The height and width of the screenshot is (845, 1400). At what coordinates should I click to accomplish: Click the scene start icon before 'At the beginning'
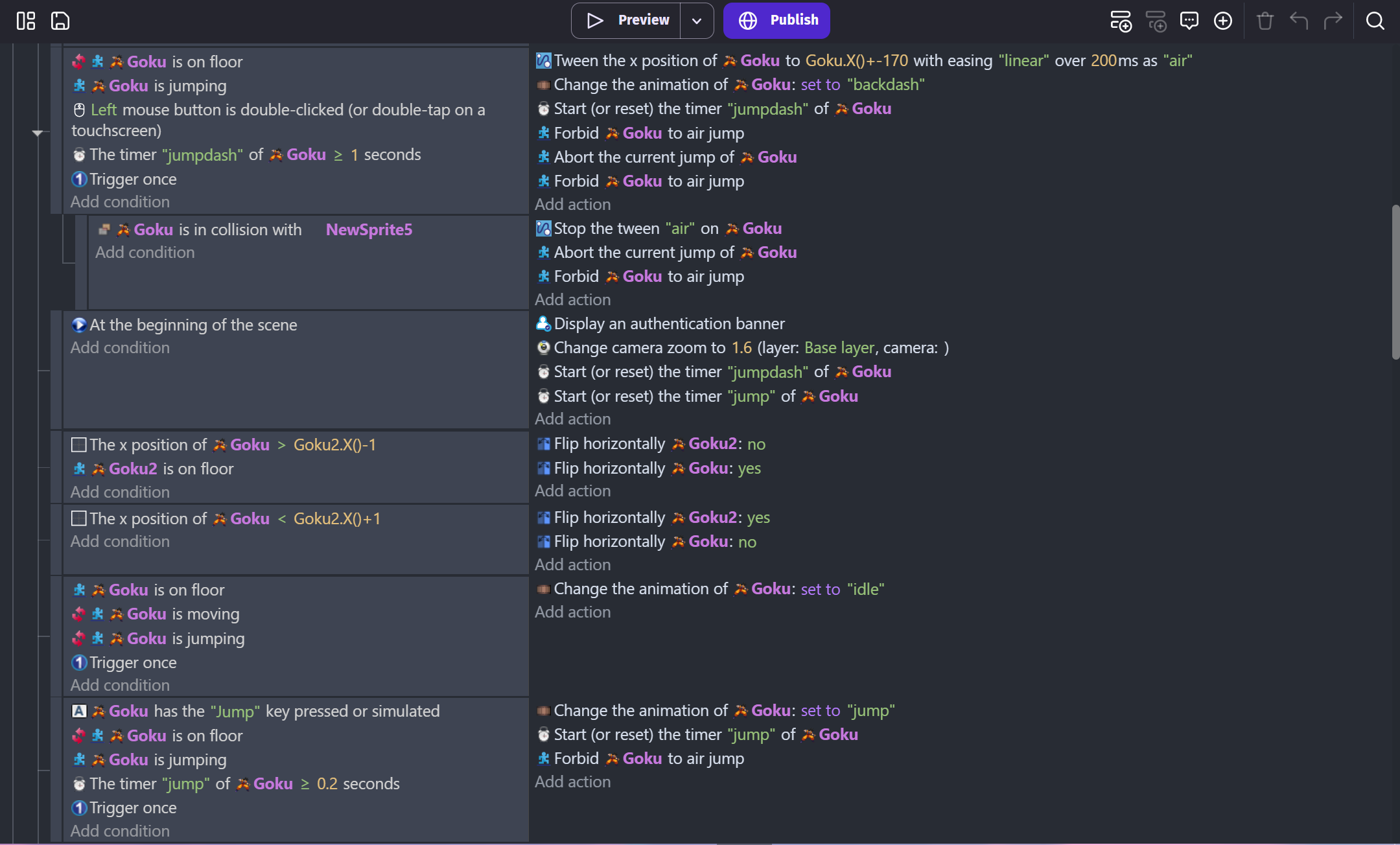[79, 325]
